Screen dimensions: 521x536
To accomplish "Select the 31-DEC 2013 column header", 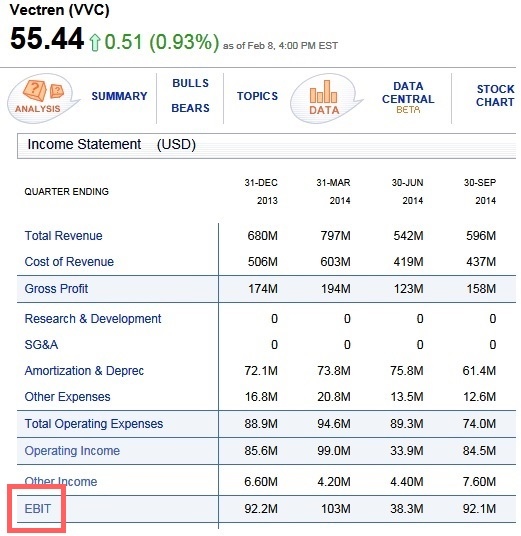I will (261, 191).
